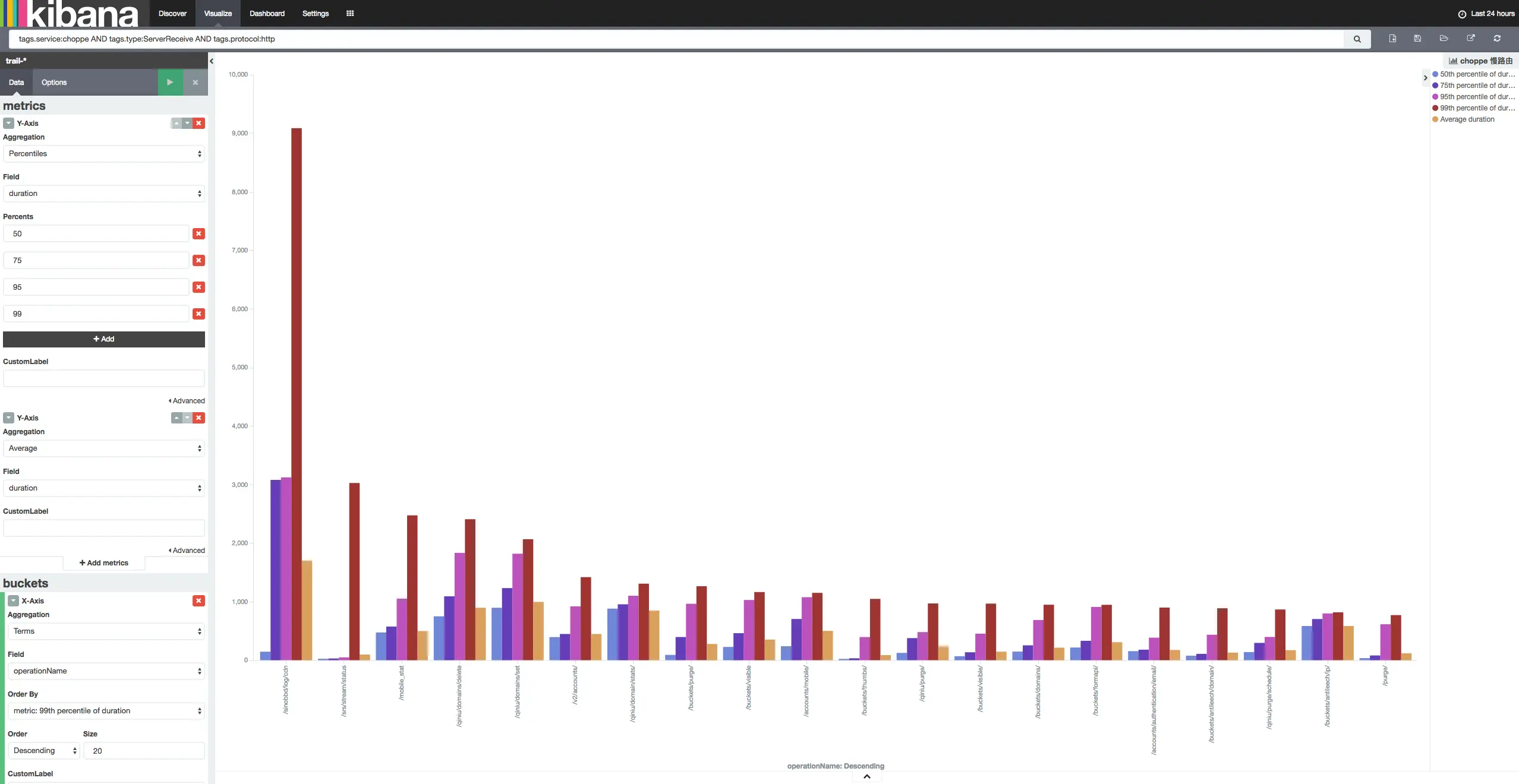Remove the 95 percent value
This screenshot has height=784, width=1519.
tap(198, 287)
